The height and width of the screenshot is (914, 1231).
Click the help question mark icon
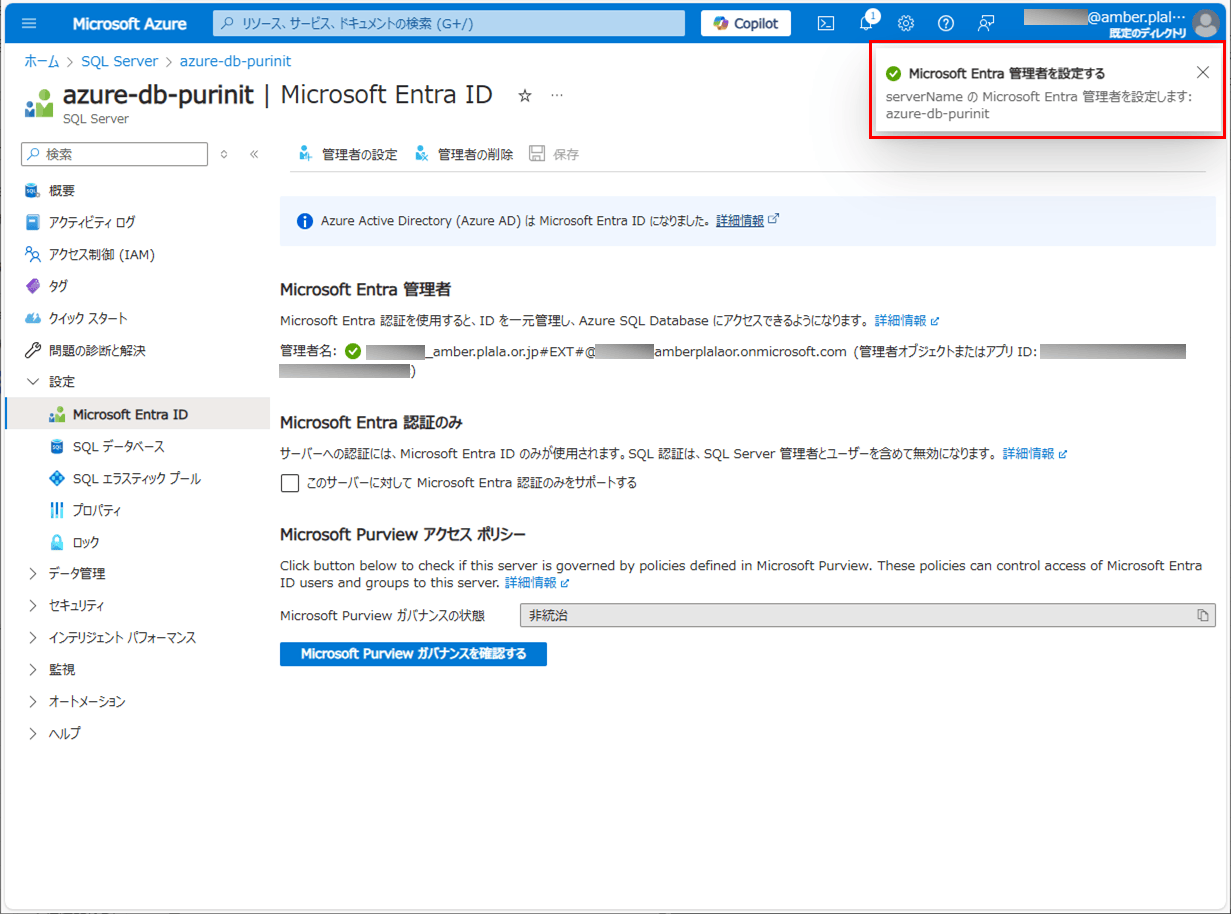[946, 23]
